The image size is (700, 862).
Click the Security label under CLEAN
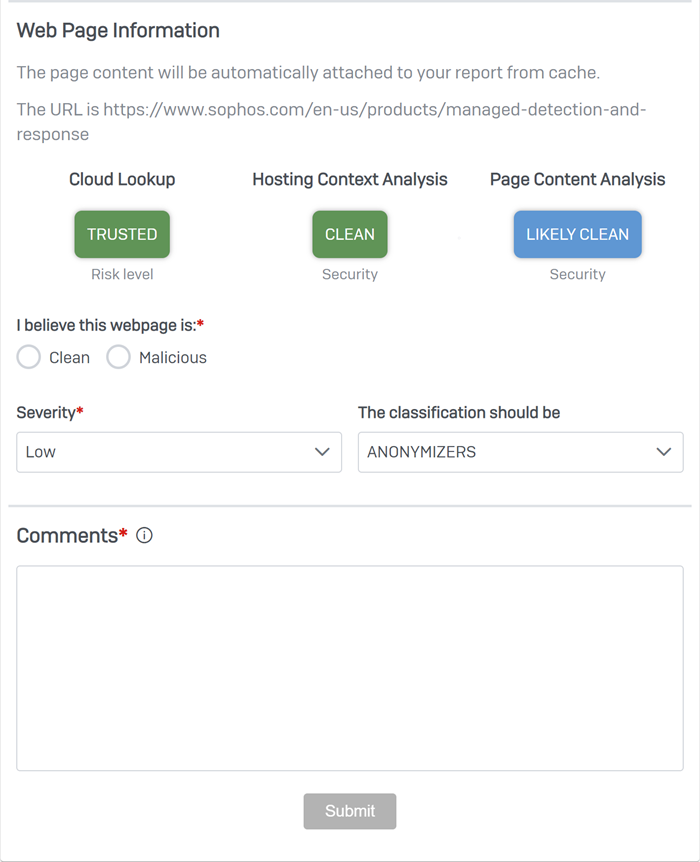point(349,273)
